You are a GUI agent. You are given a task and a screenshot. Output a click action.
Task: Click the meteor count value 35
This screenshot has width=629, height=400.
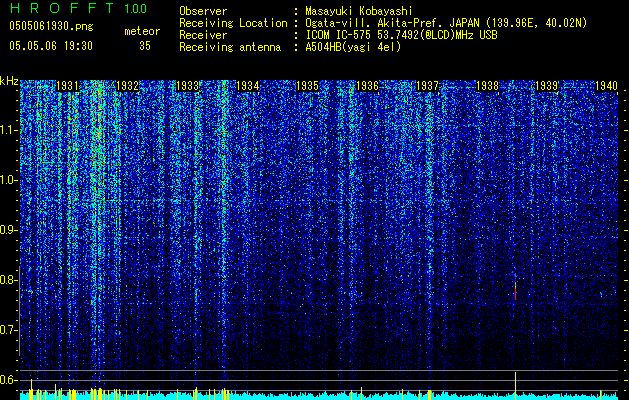[x=145, y=46]
